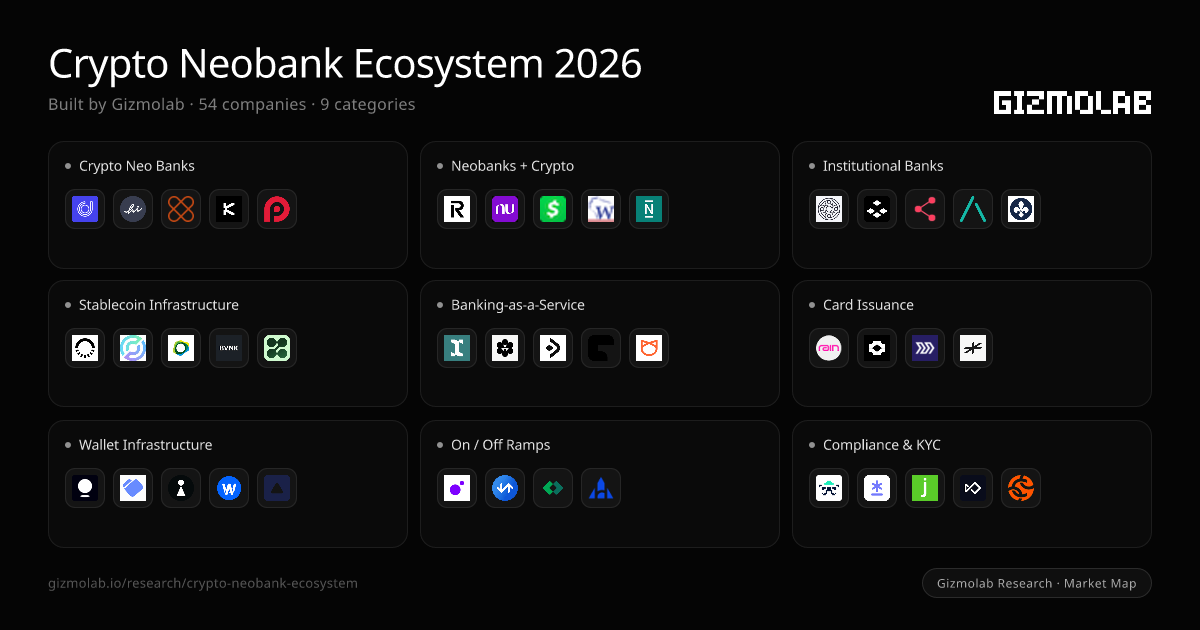Select the black flower logo in Banking-as-a-Service

[505, 348]
